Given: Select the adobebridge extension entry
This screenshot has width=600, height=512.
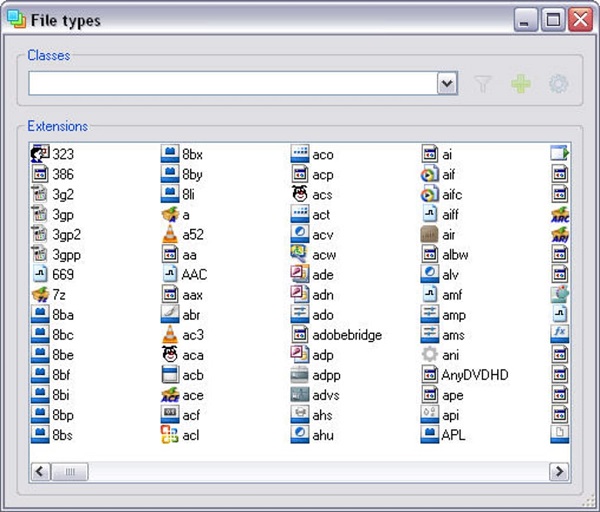Looking at the screenshot, I should [x=346, y=335].
